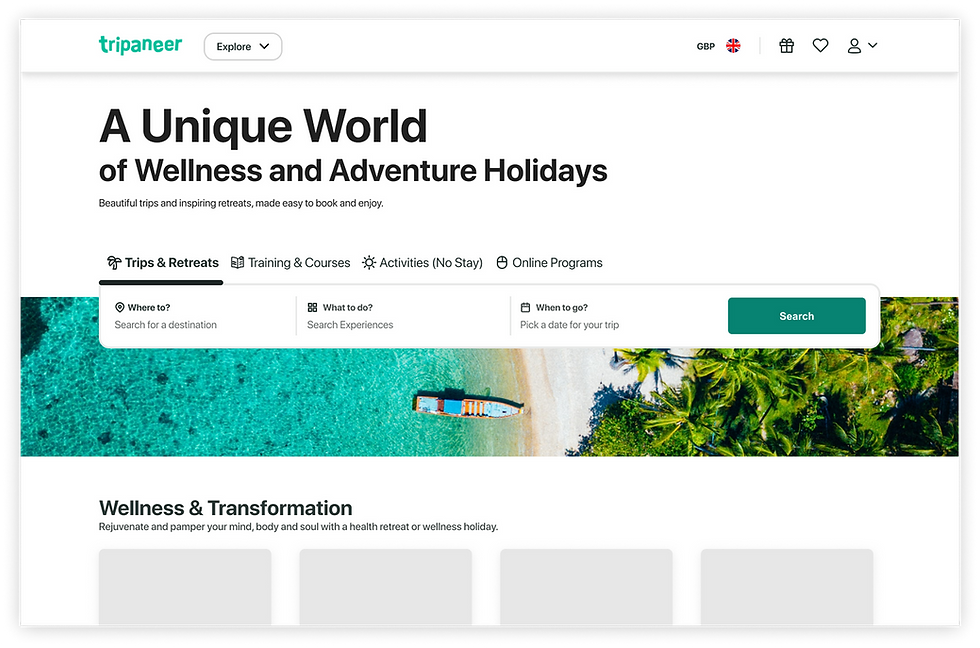
Task: Change currency by clicking GBP
Action: coord(705,45)
